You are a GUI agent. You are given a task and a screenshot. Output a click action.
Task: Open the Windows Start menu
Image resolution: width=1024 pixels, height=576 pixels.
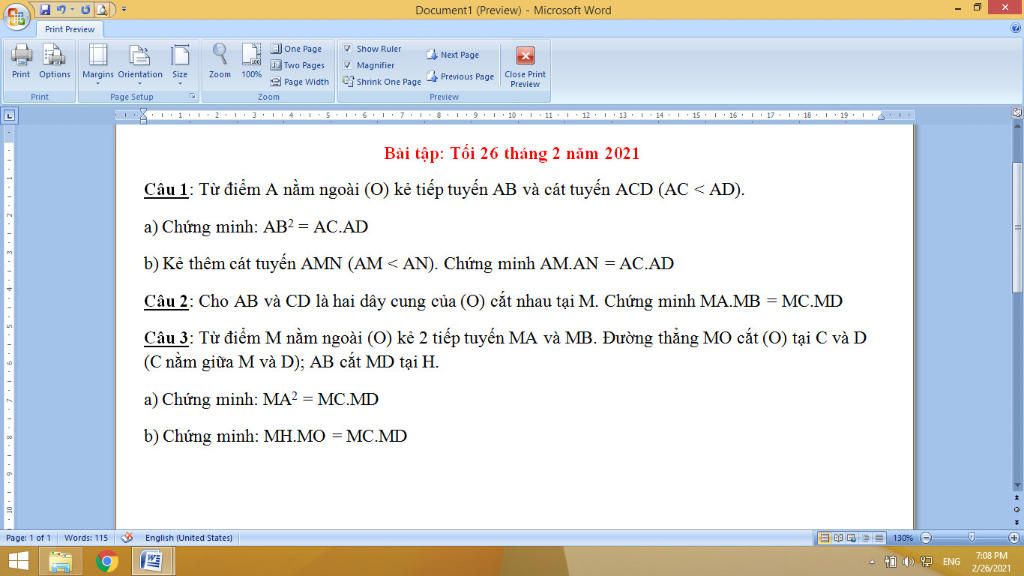[18, 562]
